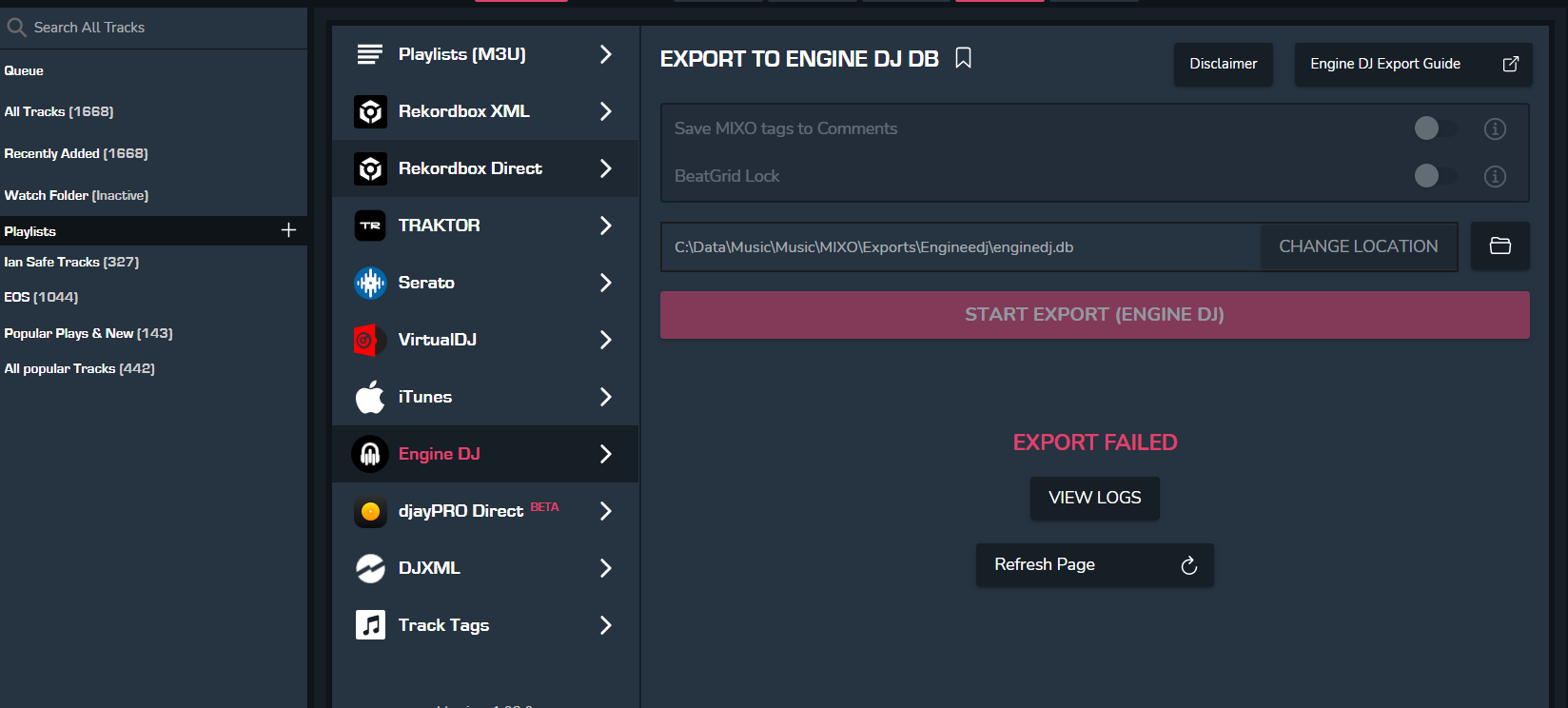Click the Engine DJ logo icon

point(370,454)
